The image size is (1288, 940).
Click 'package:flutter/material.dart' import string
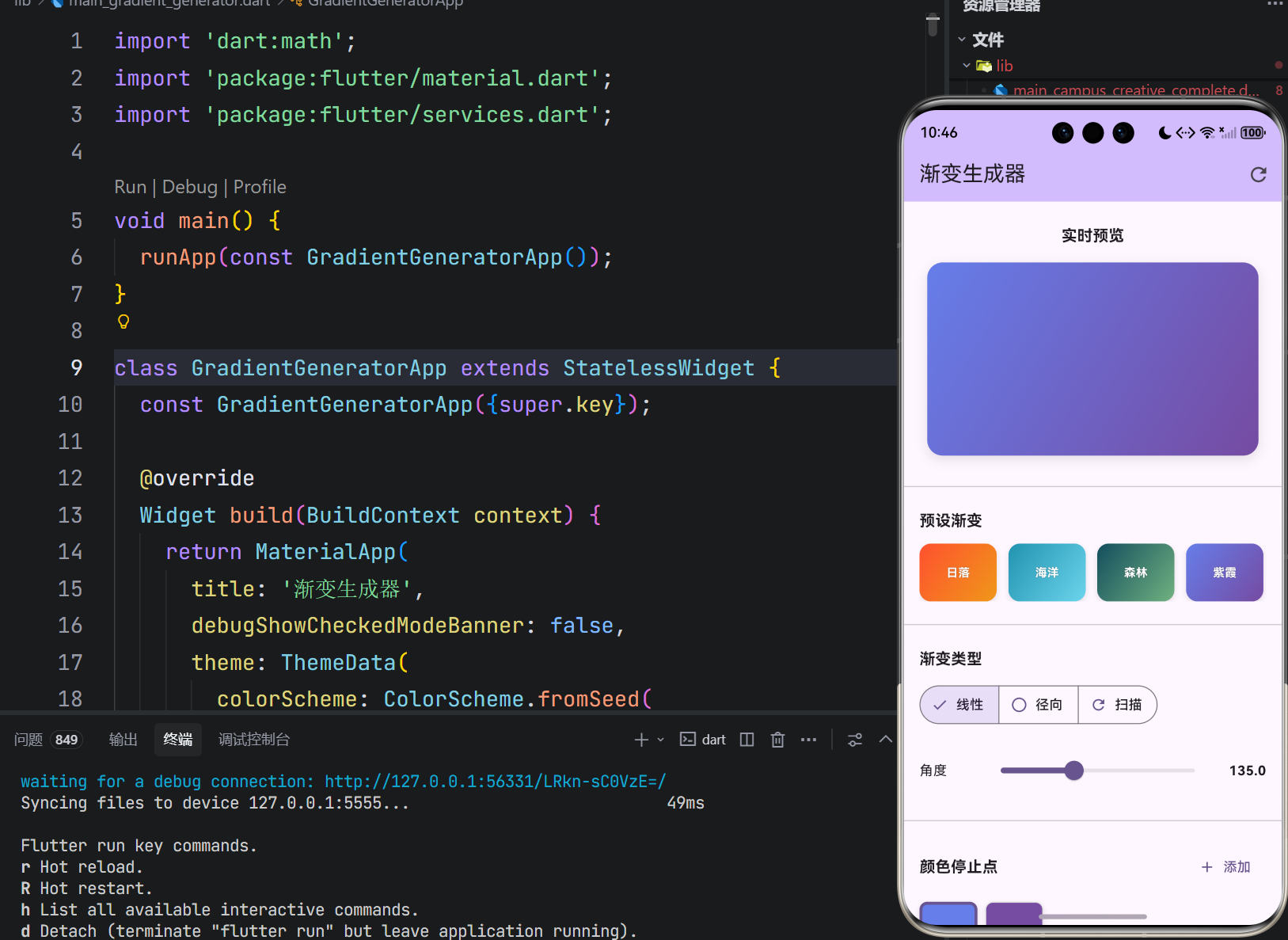[403, 78]
